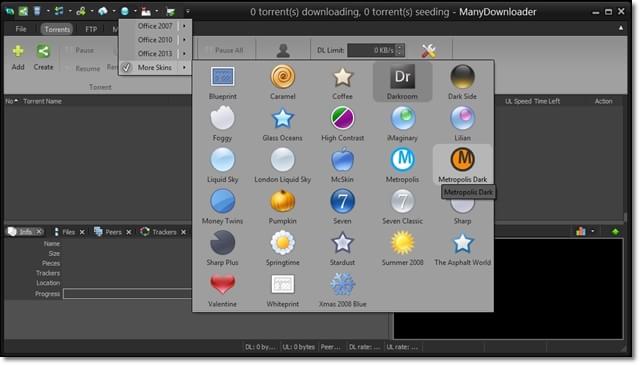Choose the Glass Oceans skin
The height and width of the screenshot is (365, 640).
(x=282, y=118)
